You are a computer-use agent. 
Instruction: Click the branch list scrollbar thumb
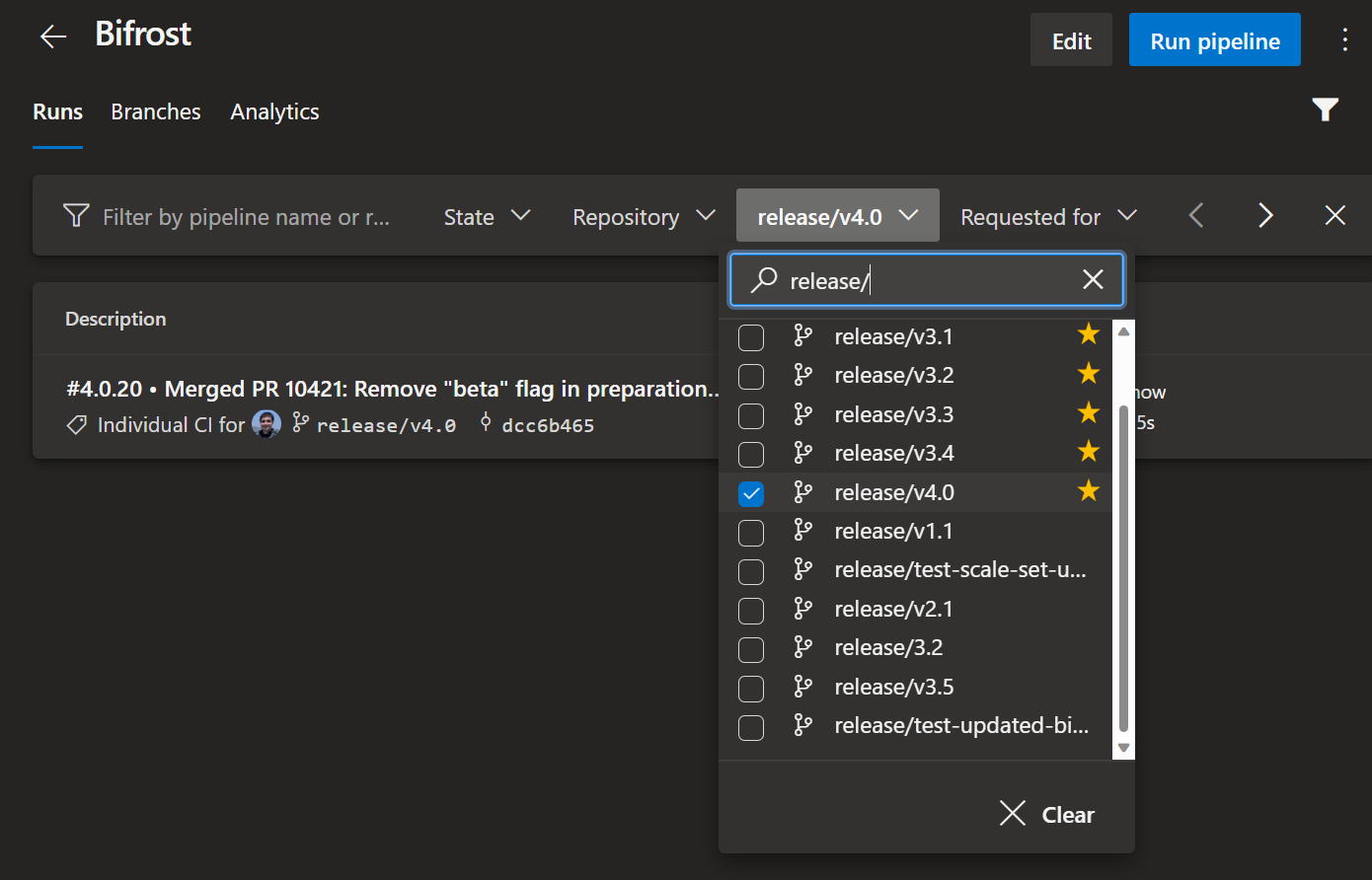click(x=1123, y=570)
